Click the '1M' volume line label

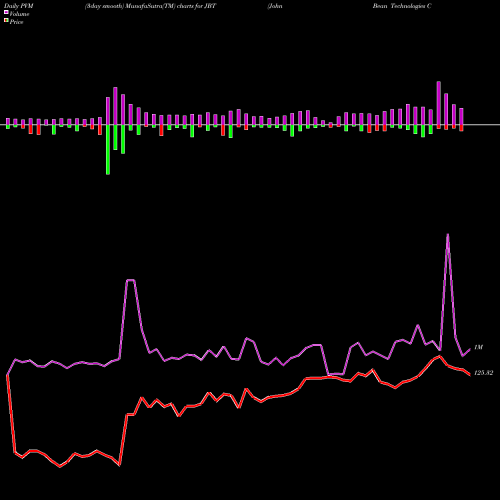pyautogui.click(x=478, y=347)
